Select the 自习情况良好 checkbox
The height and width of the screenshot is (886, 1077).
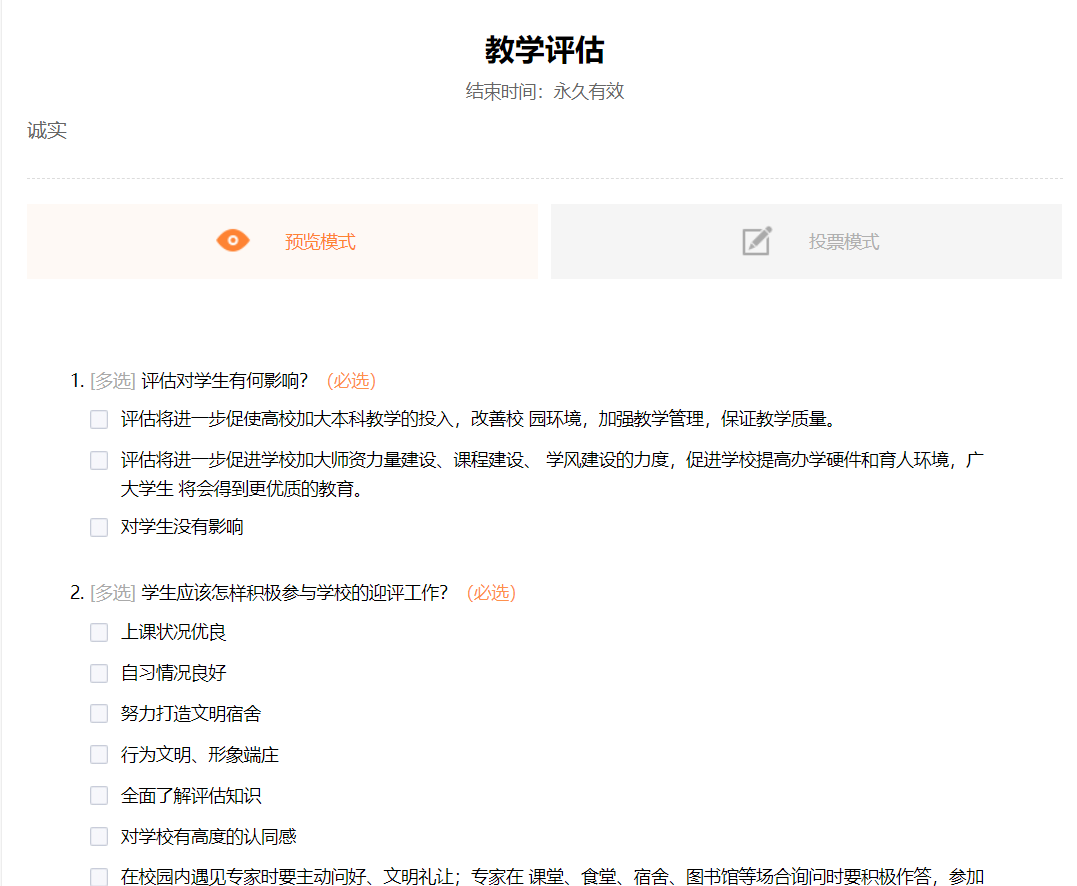[x=99, y=673]
